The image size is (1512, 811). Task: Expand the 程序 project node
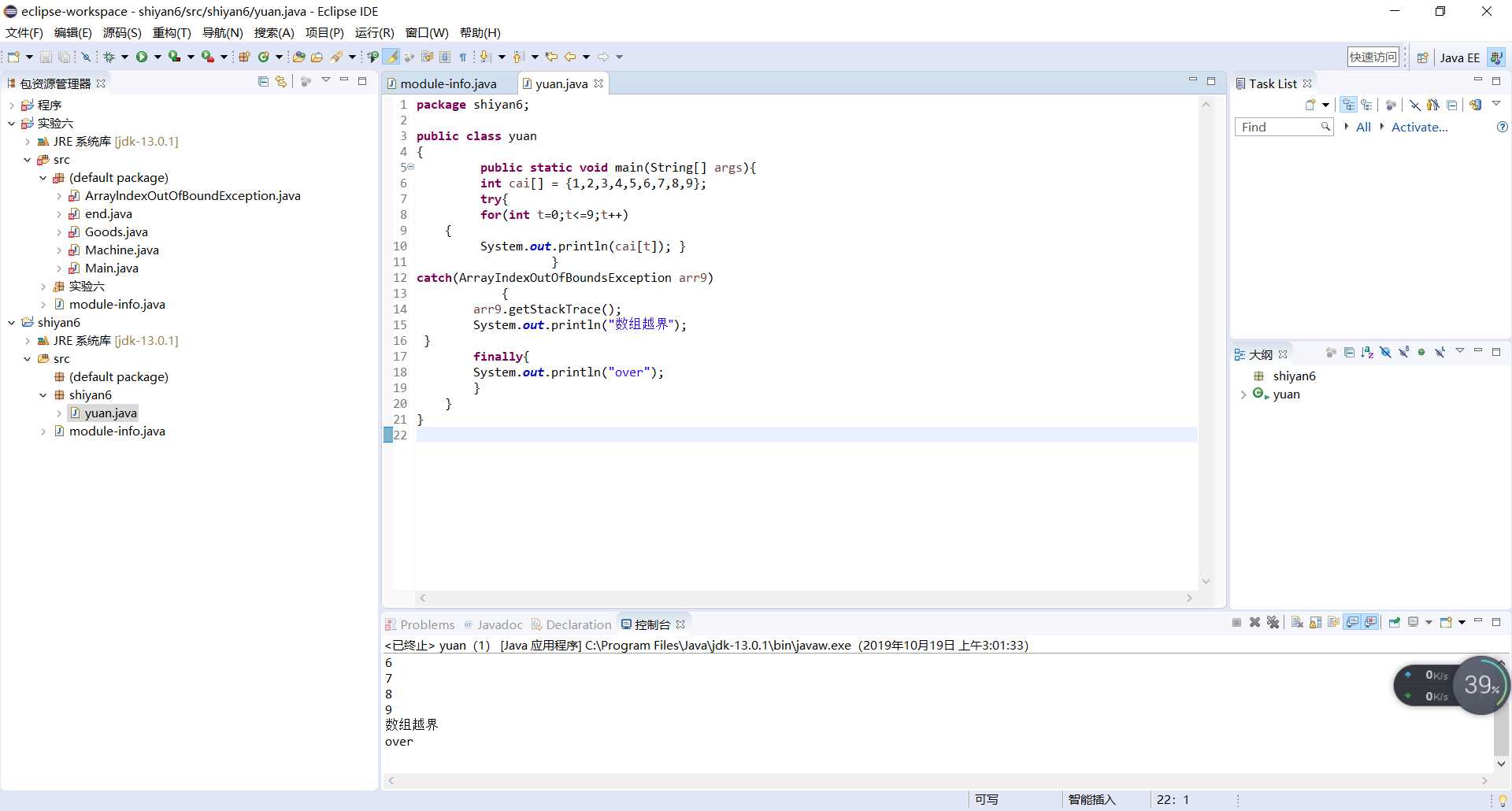point(12,106)
